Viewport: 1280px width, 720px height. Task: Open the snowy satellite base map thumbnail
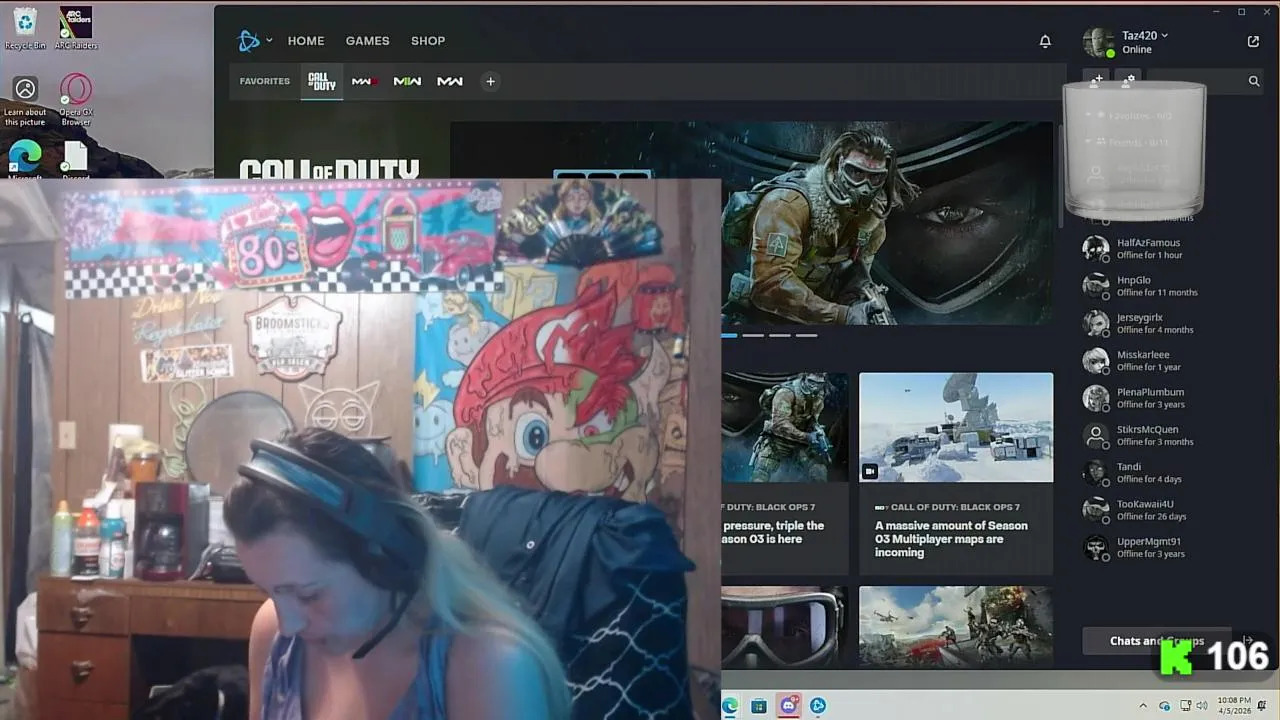point(956,427)
